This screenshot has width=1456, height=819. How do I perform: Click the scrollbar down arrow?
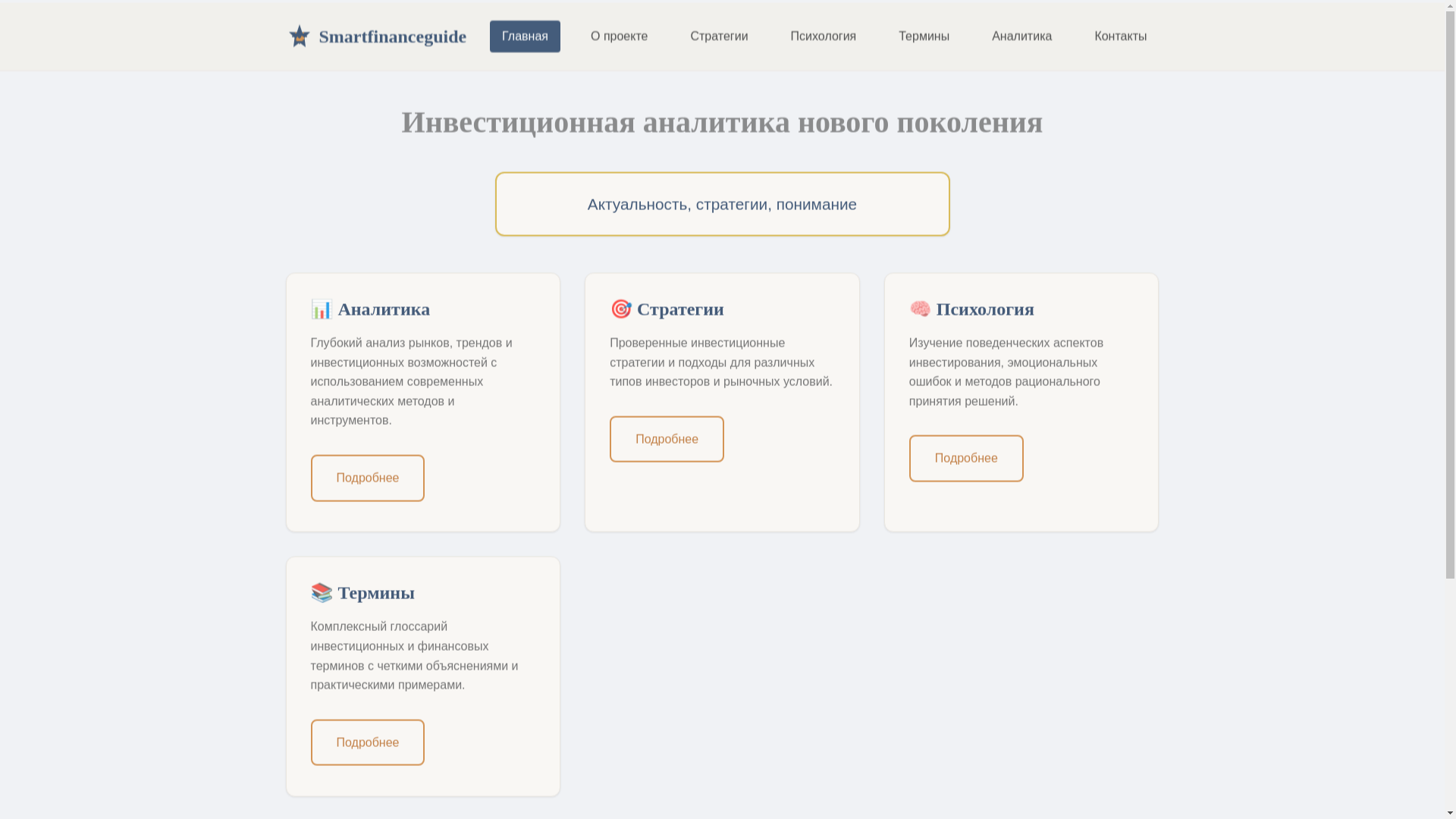click(1450, 813)
